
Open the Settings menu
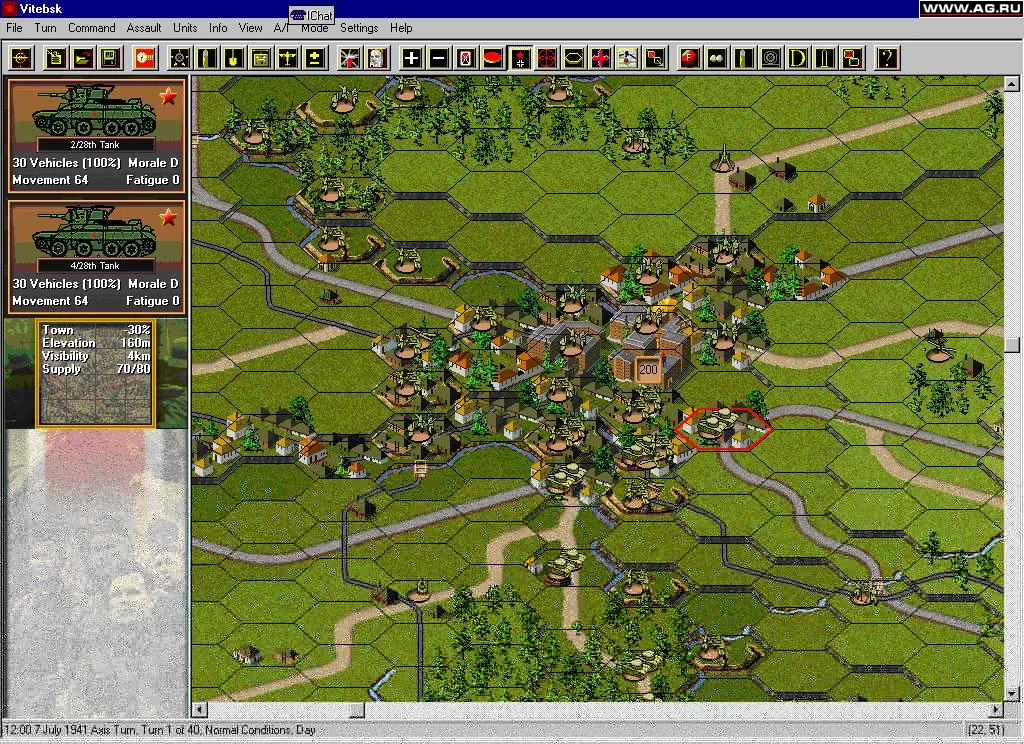tap(359, 28)
